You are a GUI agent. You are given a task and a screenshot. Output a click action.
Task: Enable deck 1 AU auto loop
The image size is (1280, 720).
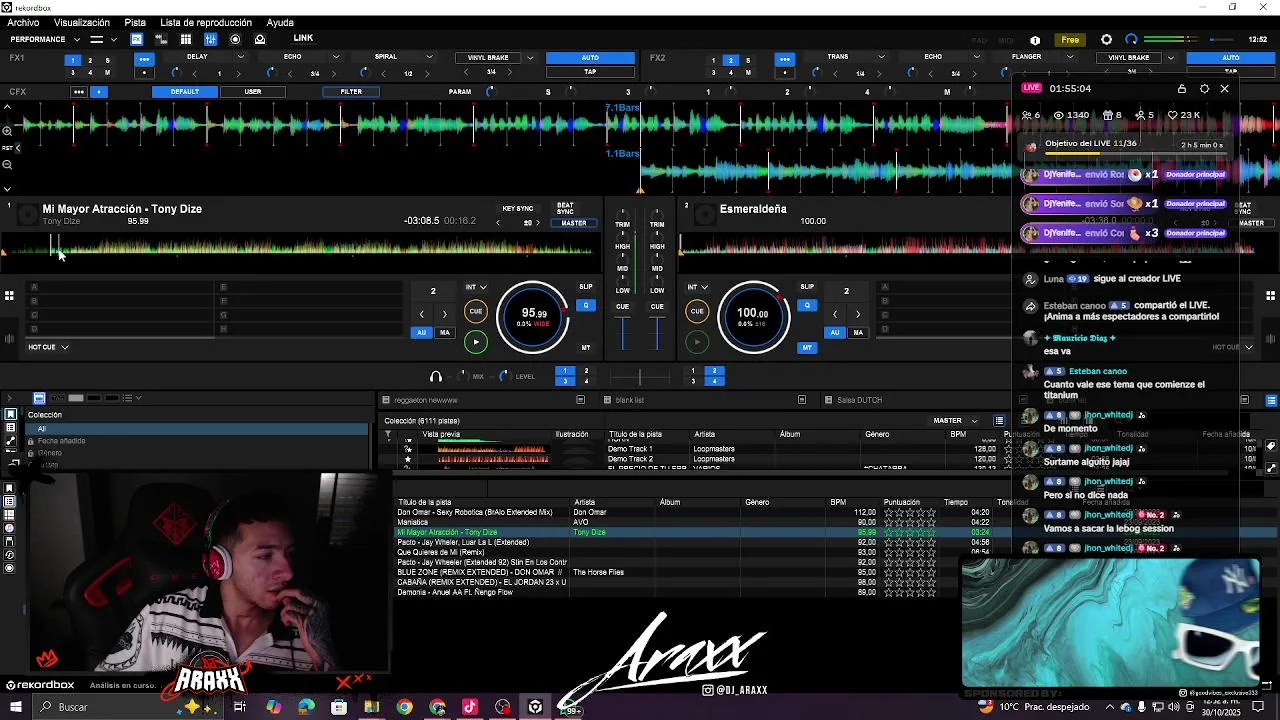coord(422,333)
